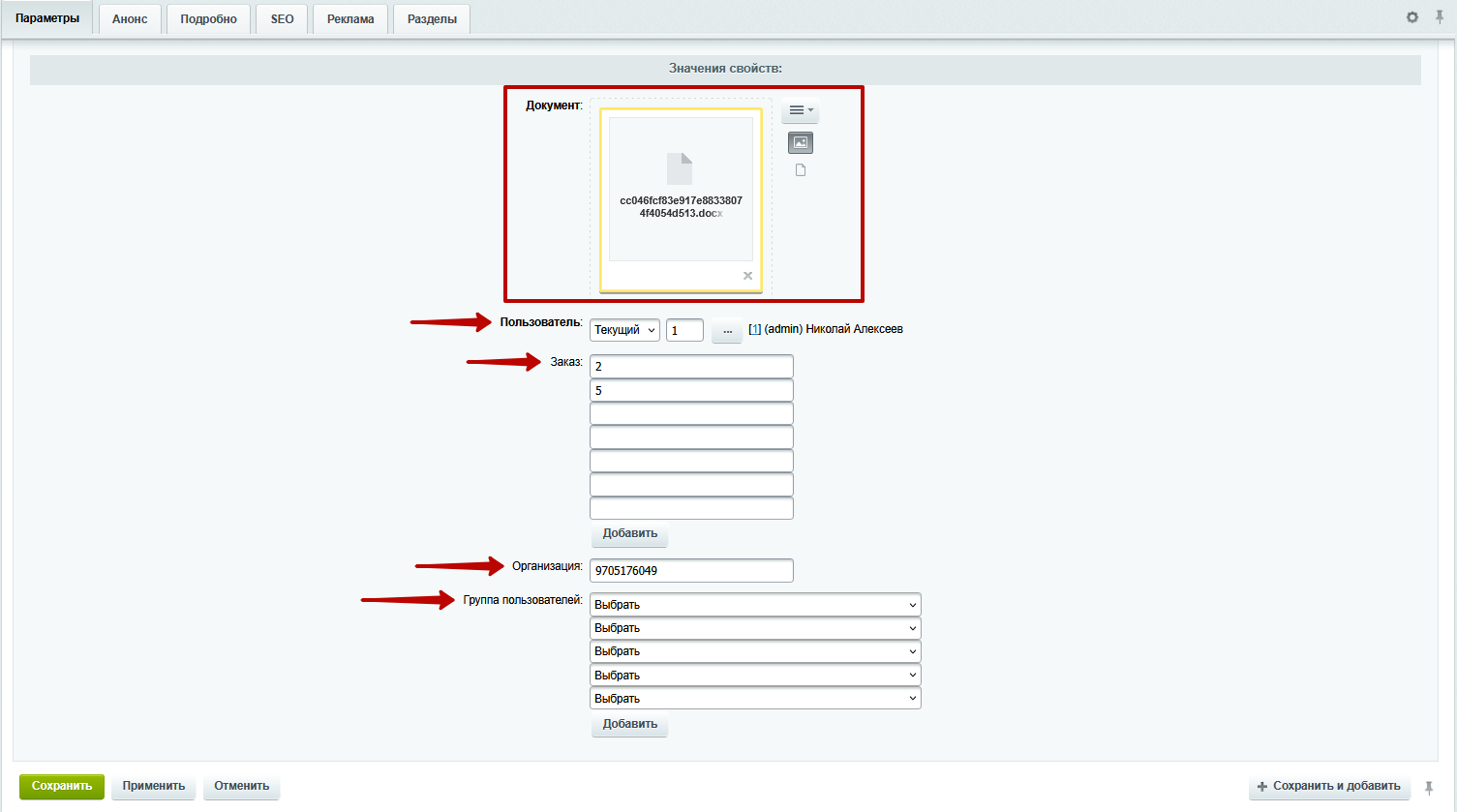Go to the Разделы tab

coord(432,19)
